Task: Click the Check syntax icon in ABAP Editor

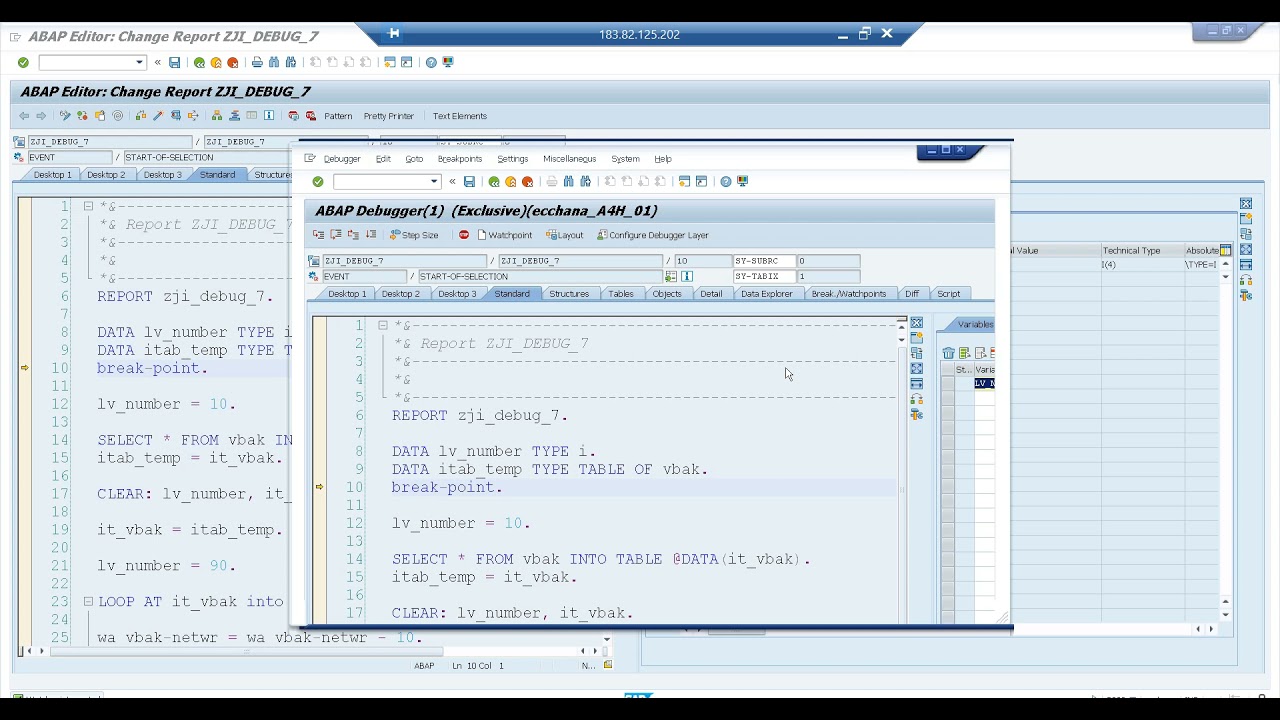Action: [140, 116]
